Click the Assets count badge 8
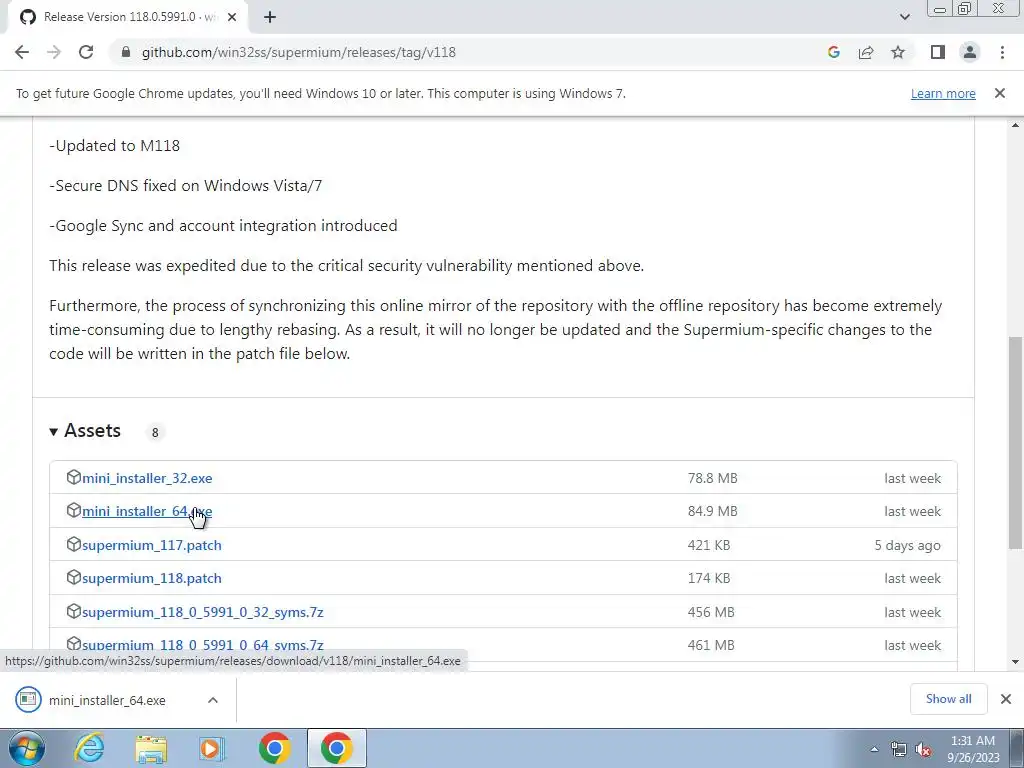The width and height of the screenshot is (1024, 768). point(155,432)
